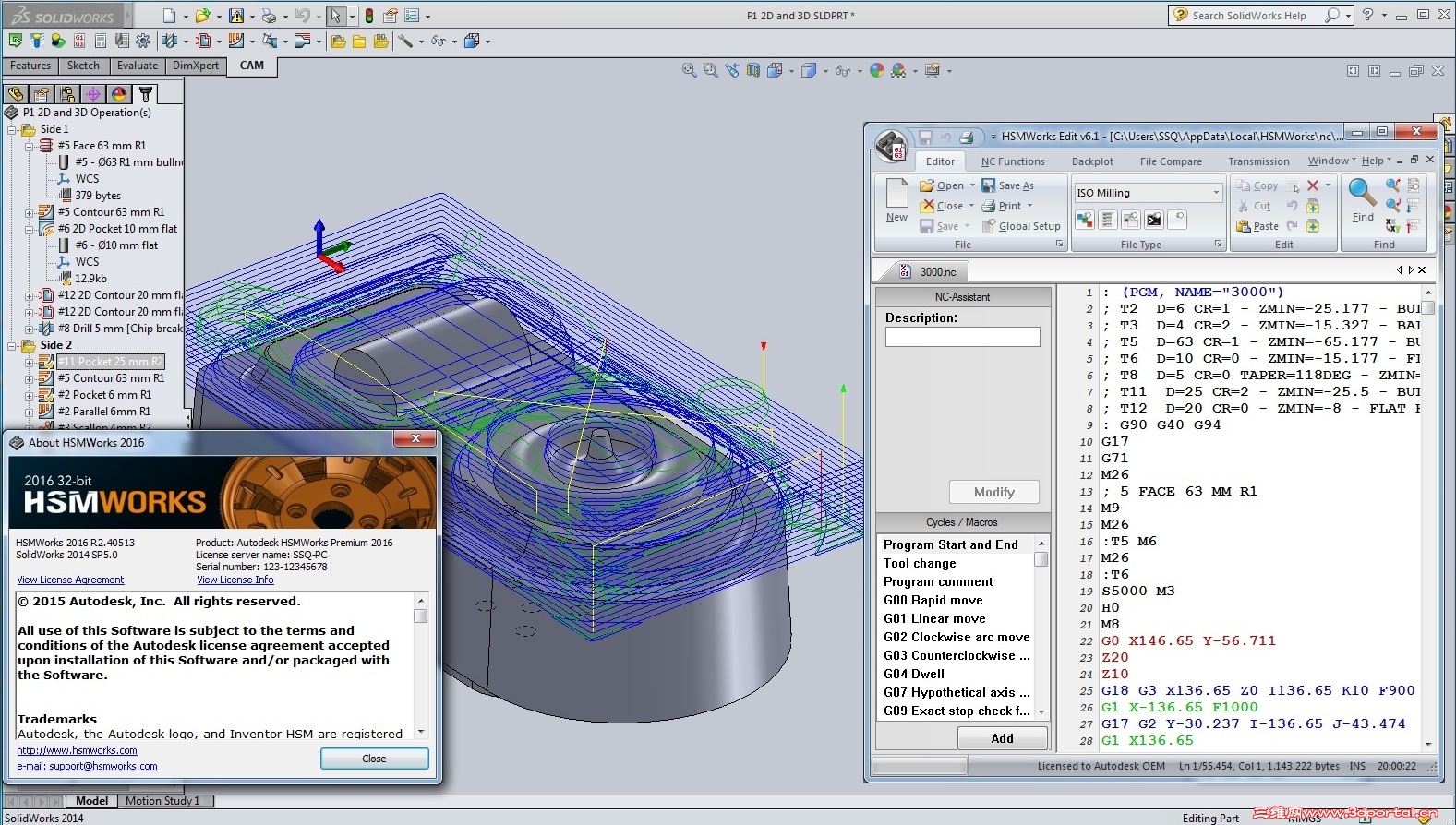Click the red X delete icon in Edit group

click(x=1313, y=185)
